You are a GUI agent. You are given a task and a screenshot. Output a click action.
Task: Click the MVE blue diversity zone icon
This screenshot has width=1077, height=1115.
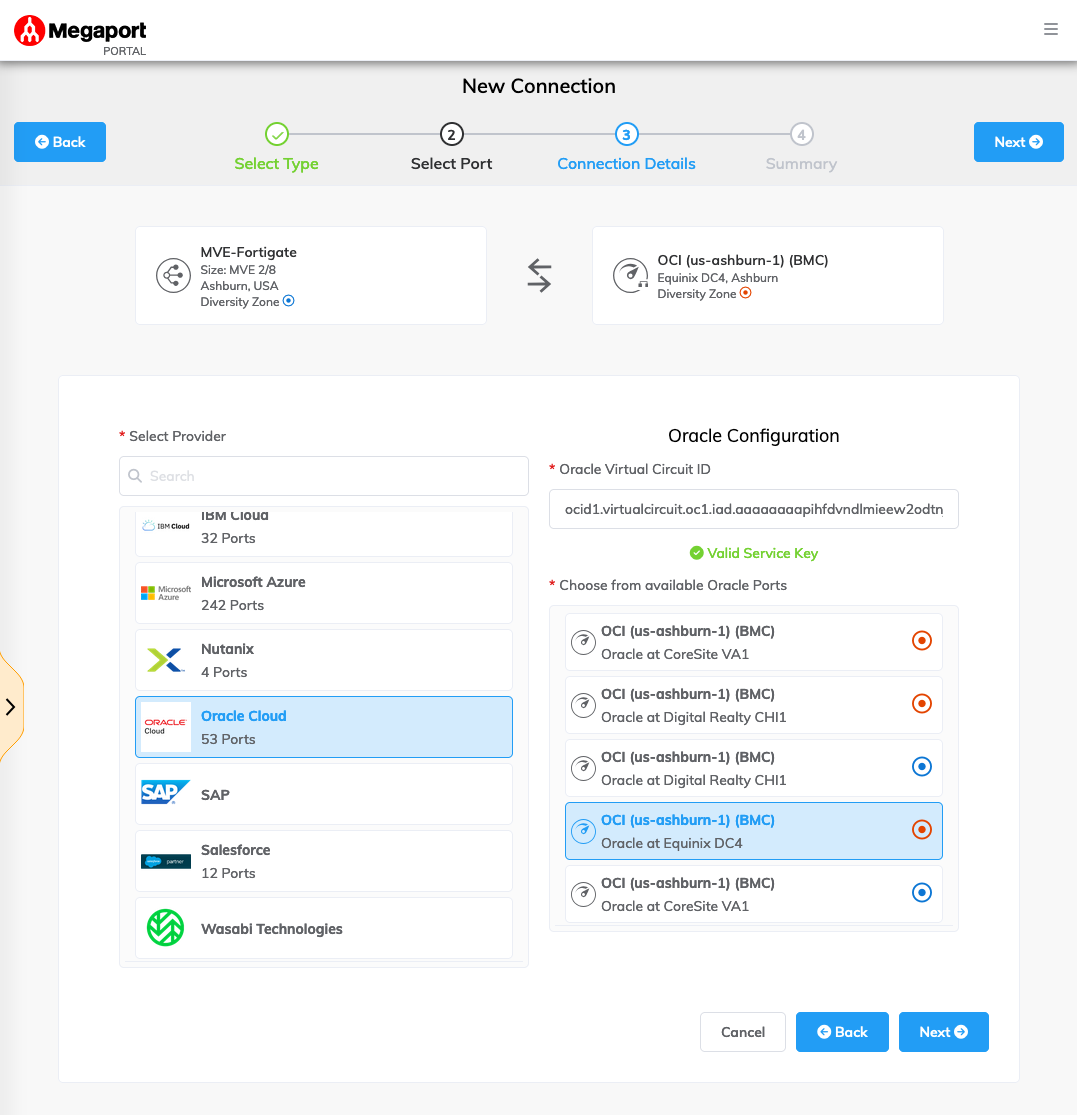click(289, 301)
